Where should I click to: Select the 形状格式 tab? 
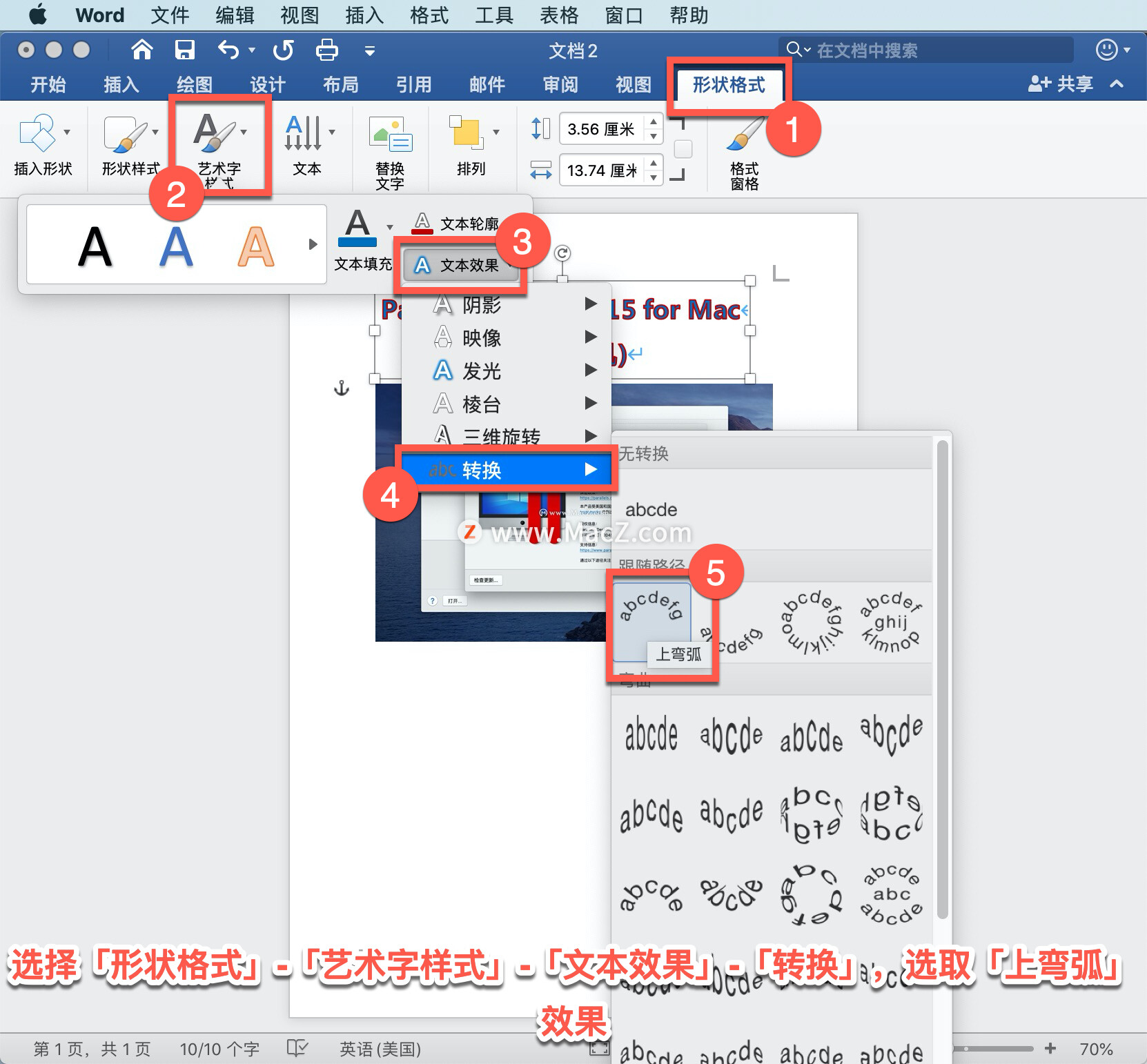click(729, 84)
